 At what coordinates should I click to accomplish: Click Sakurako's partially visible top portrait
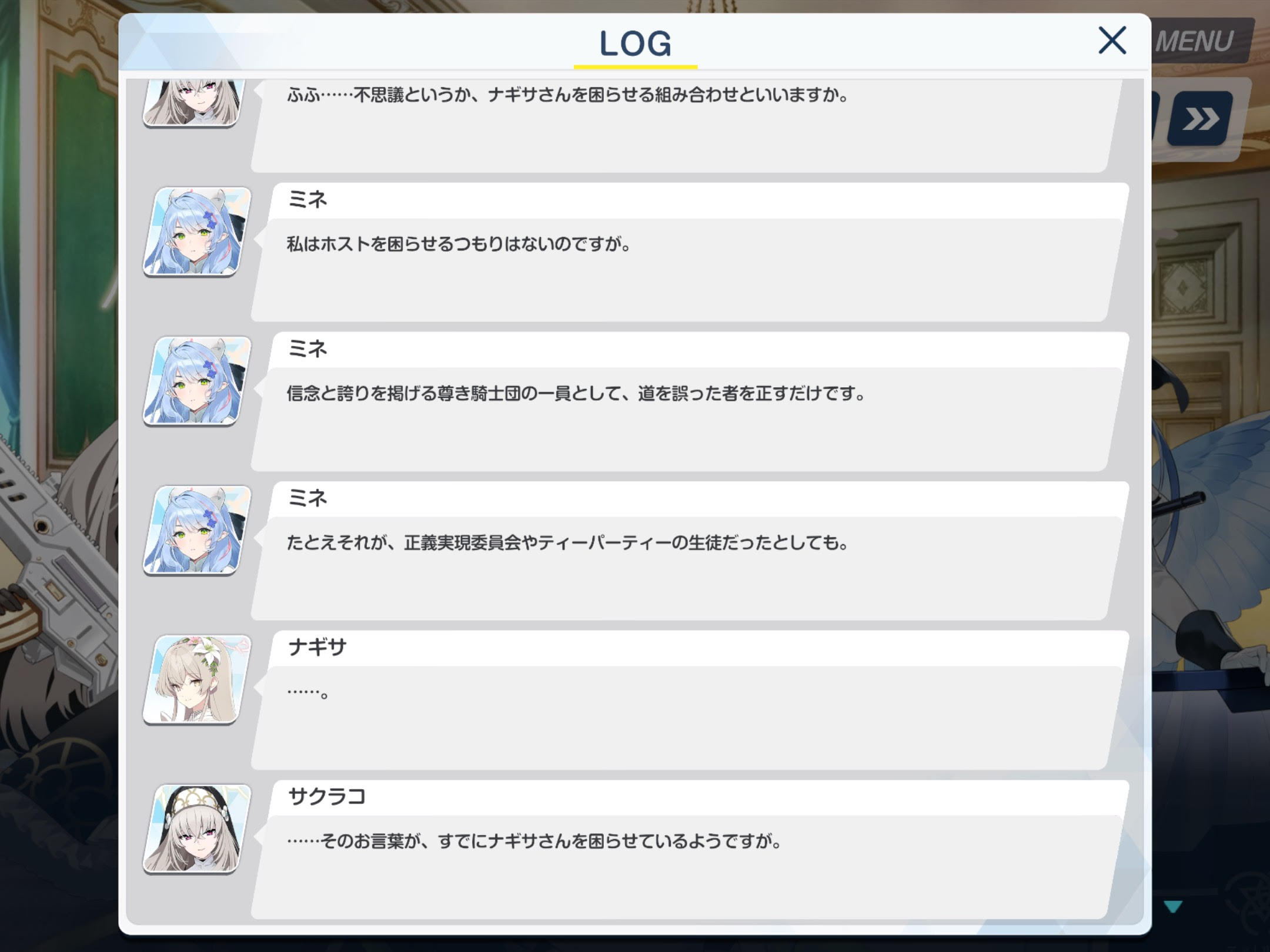(x=194, y=103)
